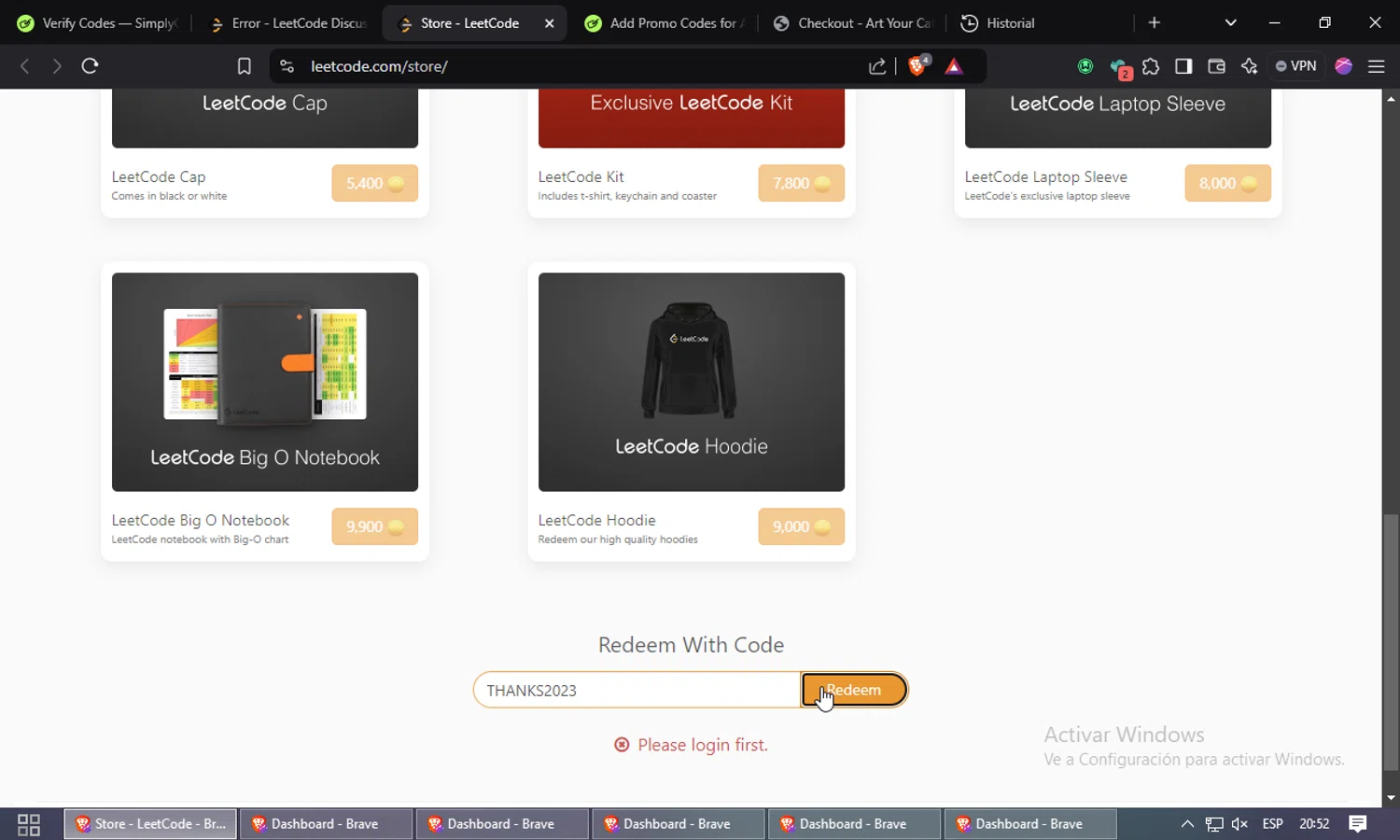This screenshot has height=840, width=1400.
Task: Click the 7,800 coins LeetCode Kit button
Action: [x=801, y=183]
